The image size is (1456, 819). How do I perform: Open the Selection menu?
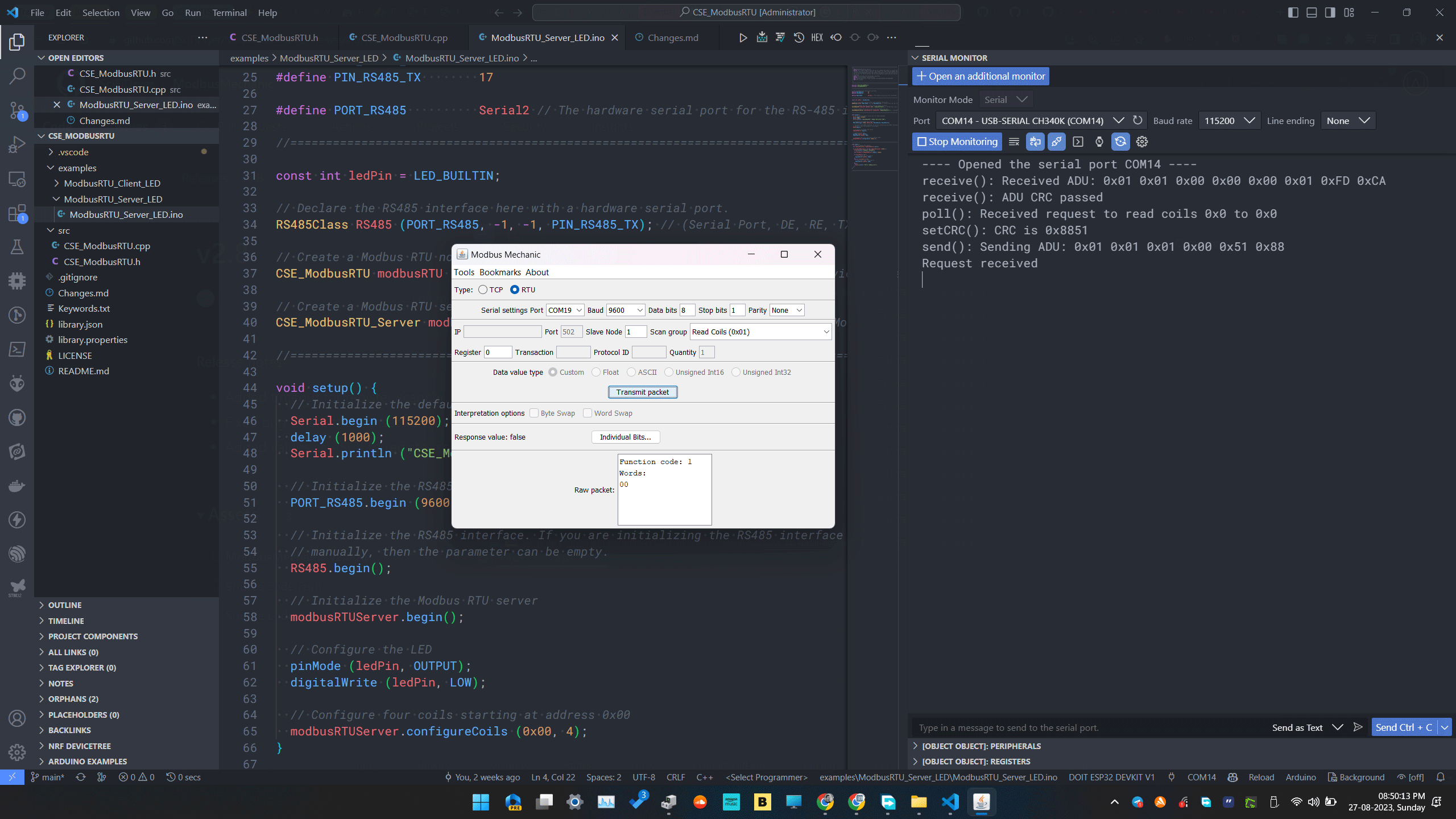(101, 13)
